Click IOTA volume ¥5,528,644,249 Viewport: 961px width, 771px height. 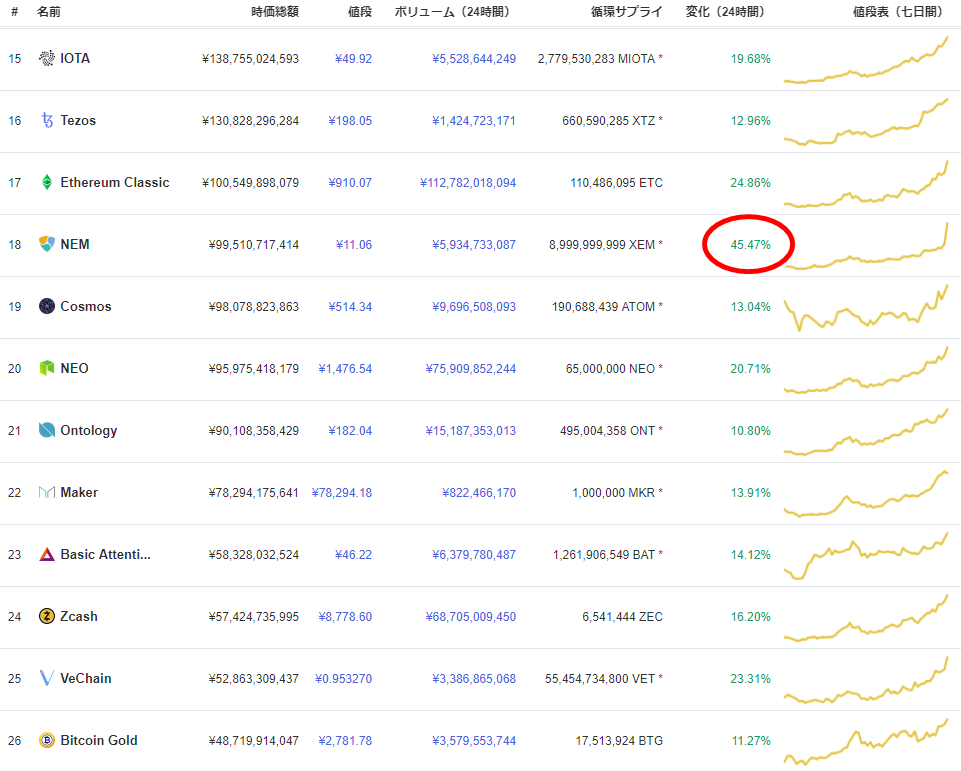tap(474, 59)
